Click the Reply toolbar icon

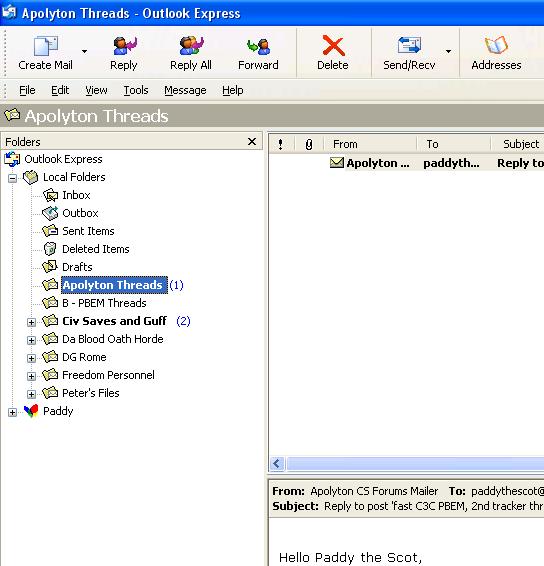pos(125,46)
